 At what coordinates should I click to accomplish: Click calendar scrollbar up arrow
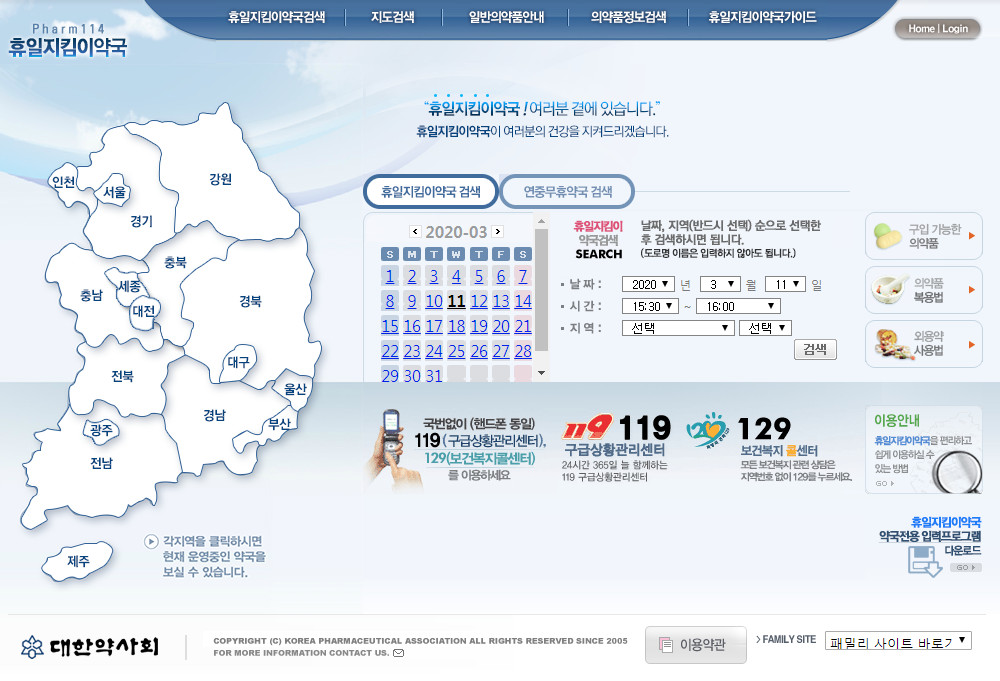tap(541, 221)
